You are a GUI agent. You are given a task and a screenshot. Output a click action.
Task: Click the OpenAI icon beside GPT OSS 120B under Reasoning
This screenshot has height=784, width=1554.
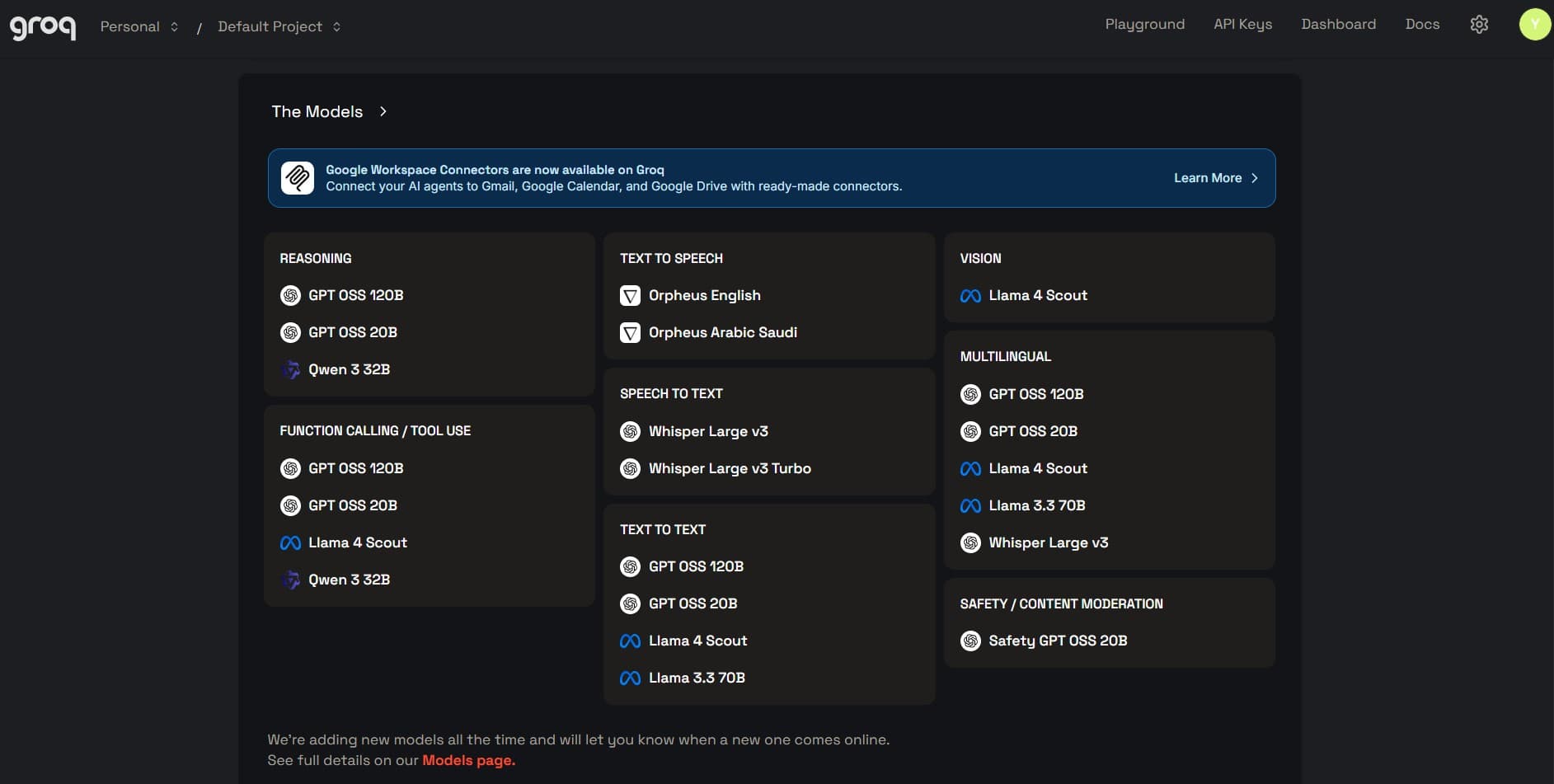pyautogui.click(x=290, y=295)
